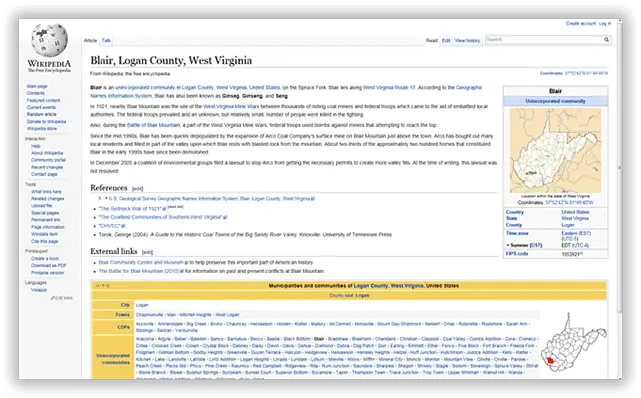Open The Battle for Blair Mountain external link

(x=139, y=271)
